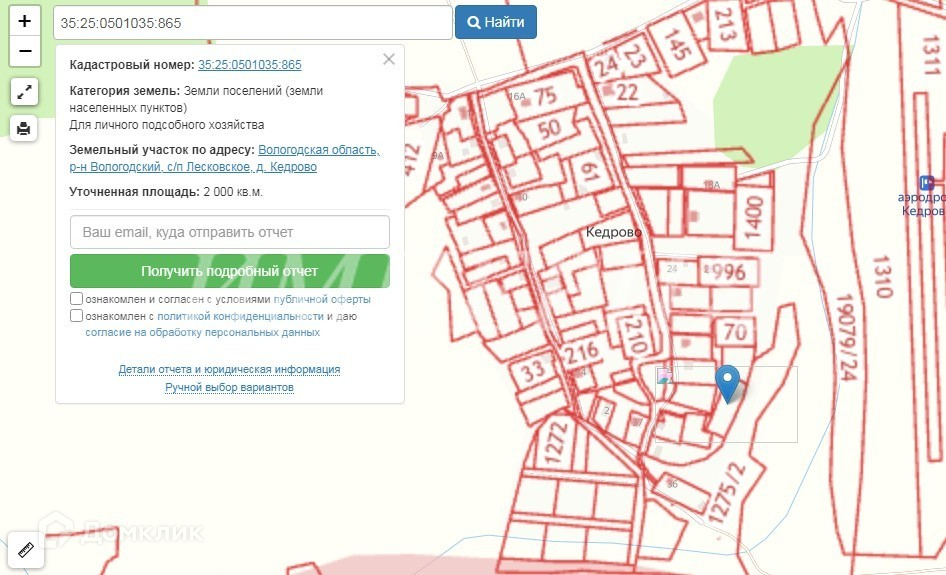Screen dimensions: 946x575
Task: Click the email input for report
Action: [x=229, y=232]
